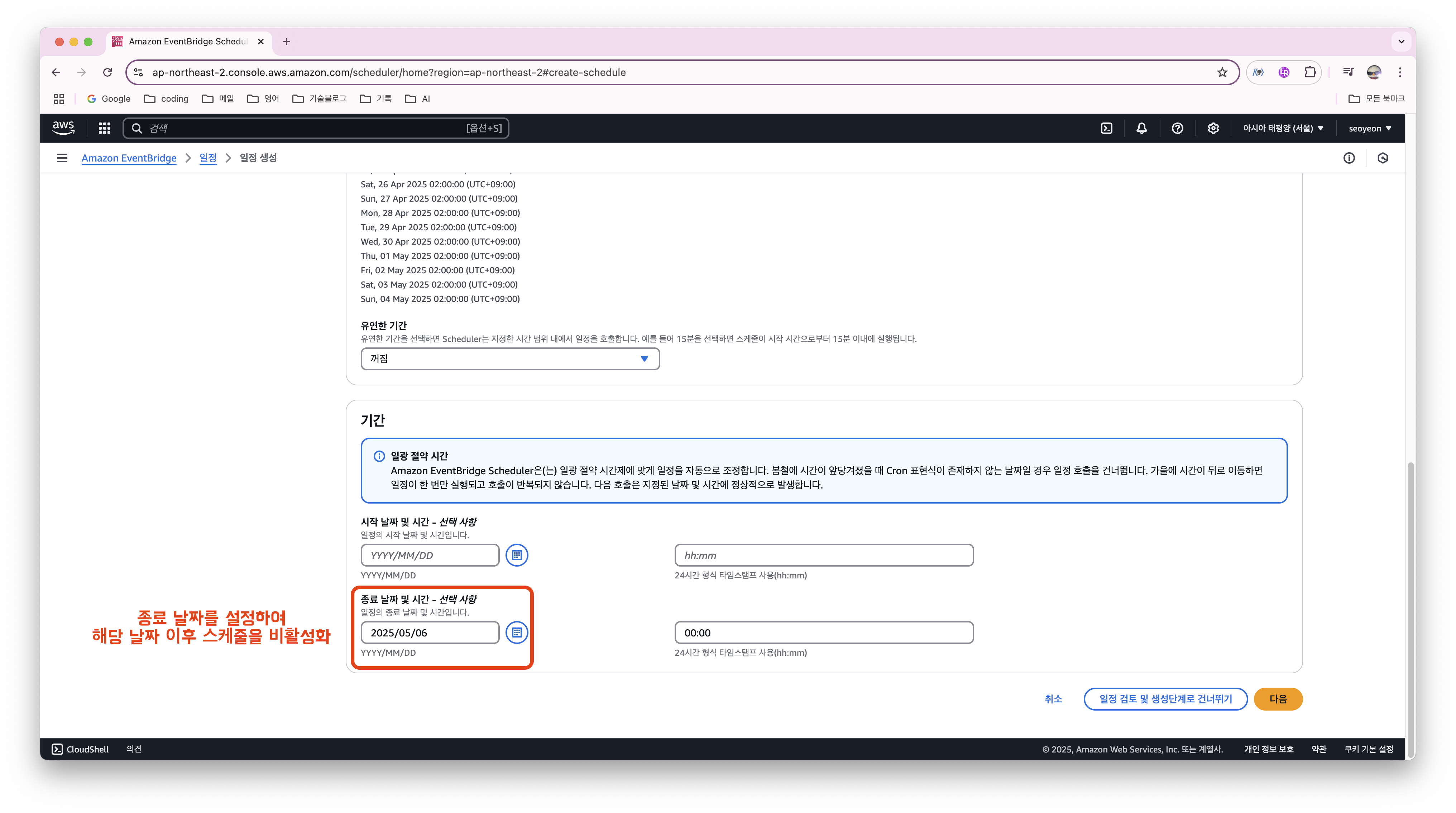Open the Asia Pacific (Seoul) region selector
This screenshot has width=1456, height=813.
1283,128
